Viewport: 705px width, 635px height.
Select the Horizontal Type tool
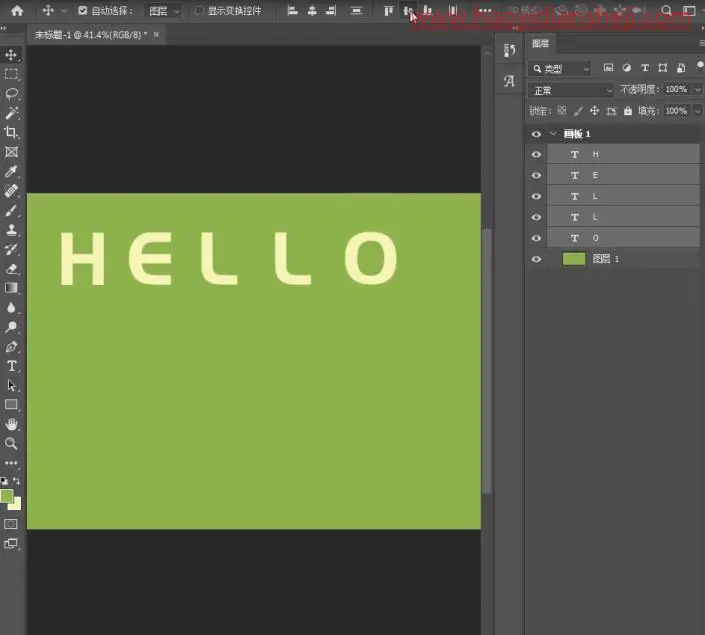(x=11, y=366)
